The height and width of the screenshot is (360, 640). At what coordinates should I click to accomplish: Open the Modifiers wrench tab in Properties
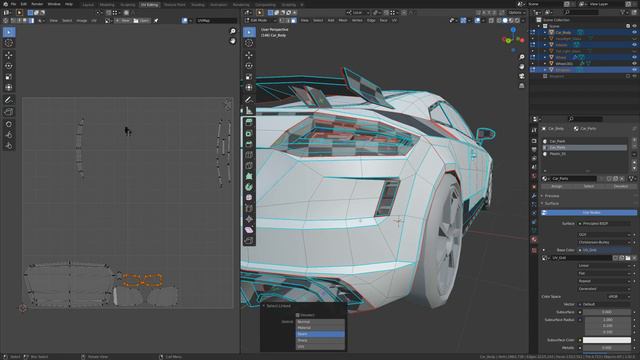tap(534, 196)
